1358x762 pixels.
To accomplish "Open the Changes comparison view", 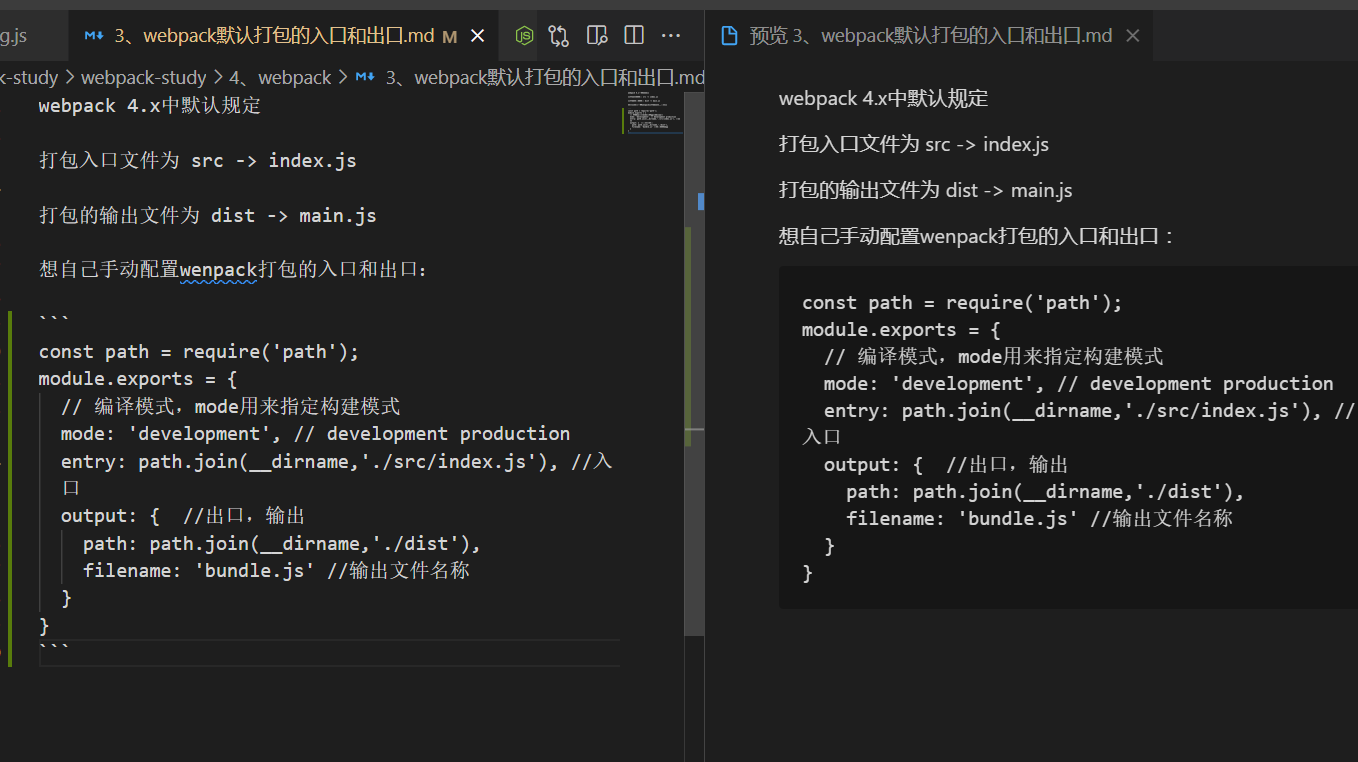I will [559, 34].
